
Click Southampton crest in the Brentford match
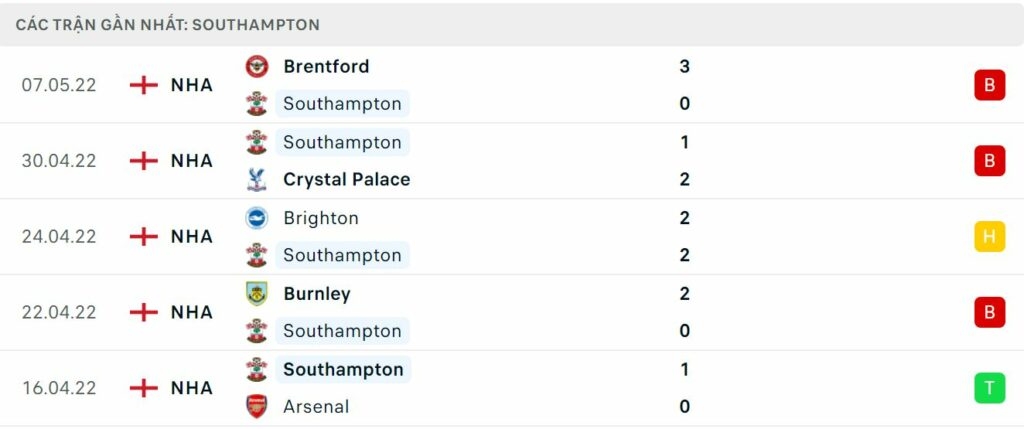point(257,103)
